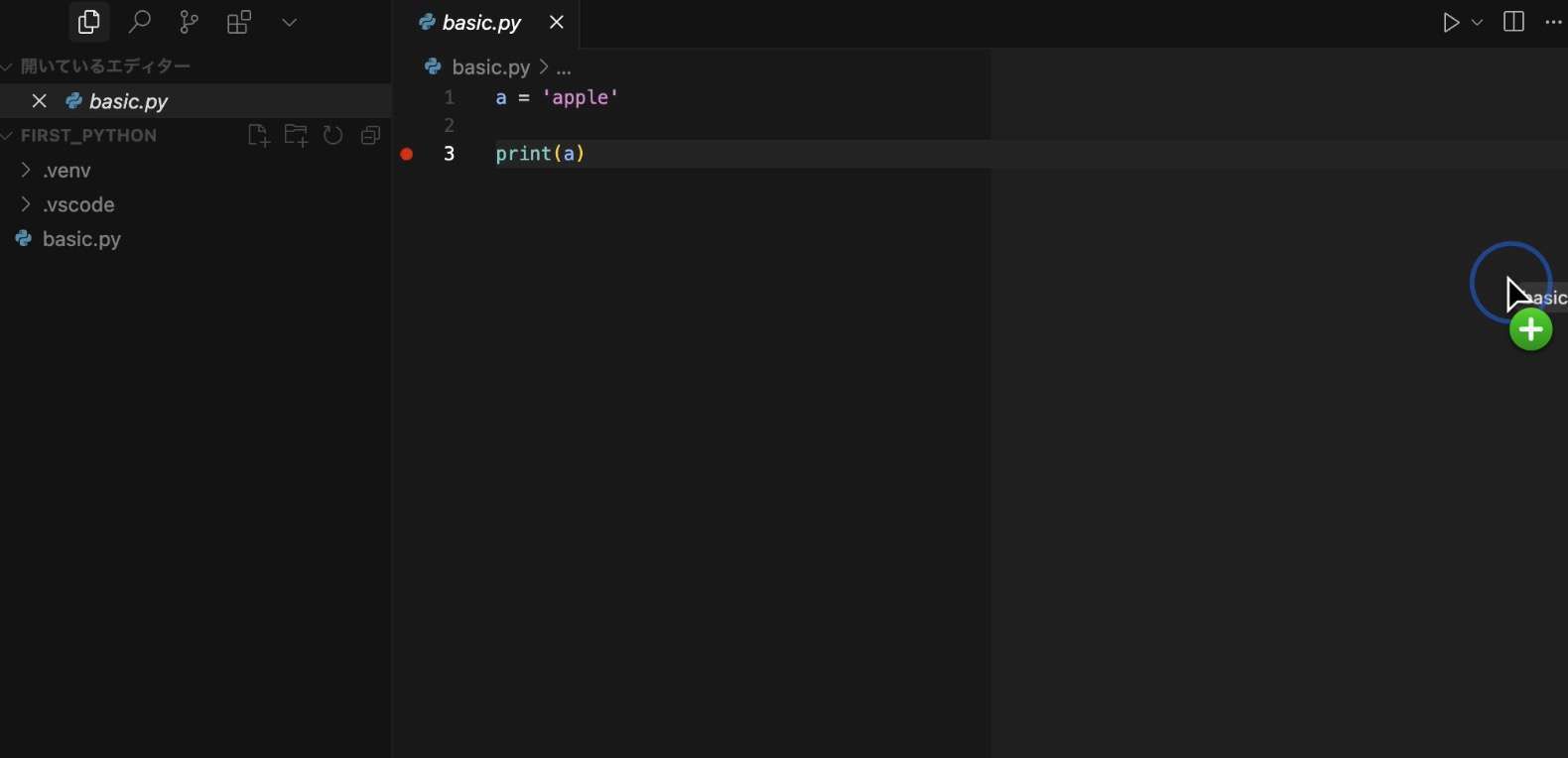Open the run options dropdown arrow
This screenshot has width=1568, height=758.
point(1478,23)
